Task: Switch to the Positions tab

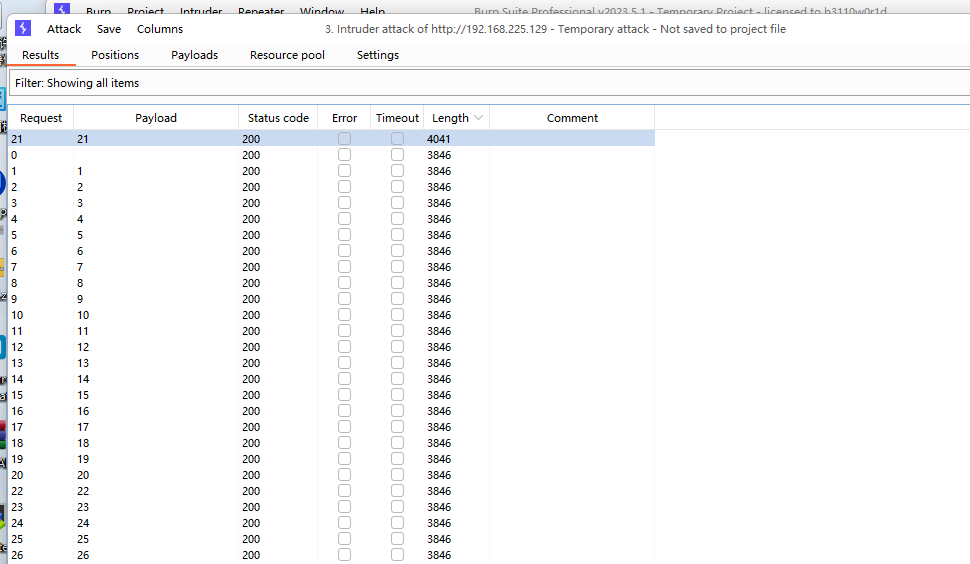Action: [115, 55]
